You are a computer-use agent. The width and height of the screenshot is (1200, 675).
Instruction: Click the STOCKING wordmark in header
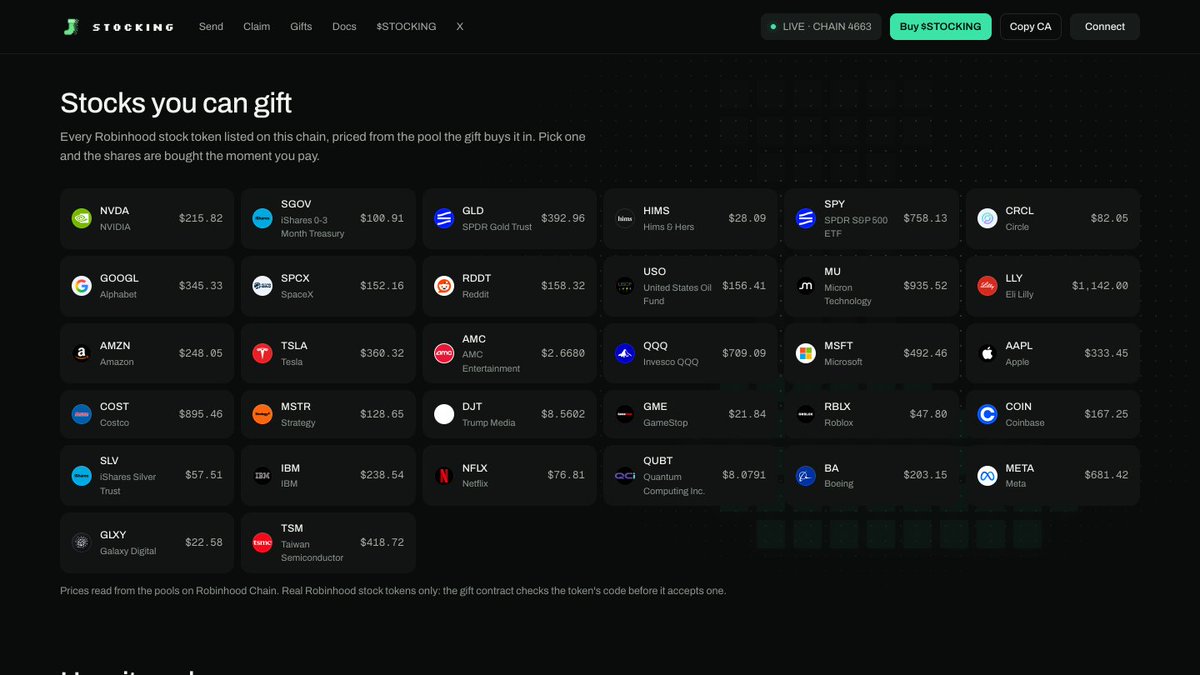click(x=133, y=27)
